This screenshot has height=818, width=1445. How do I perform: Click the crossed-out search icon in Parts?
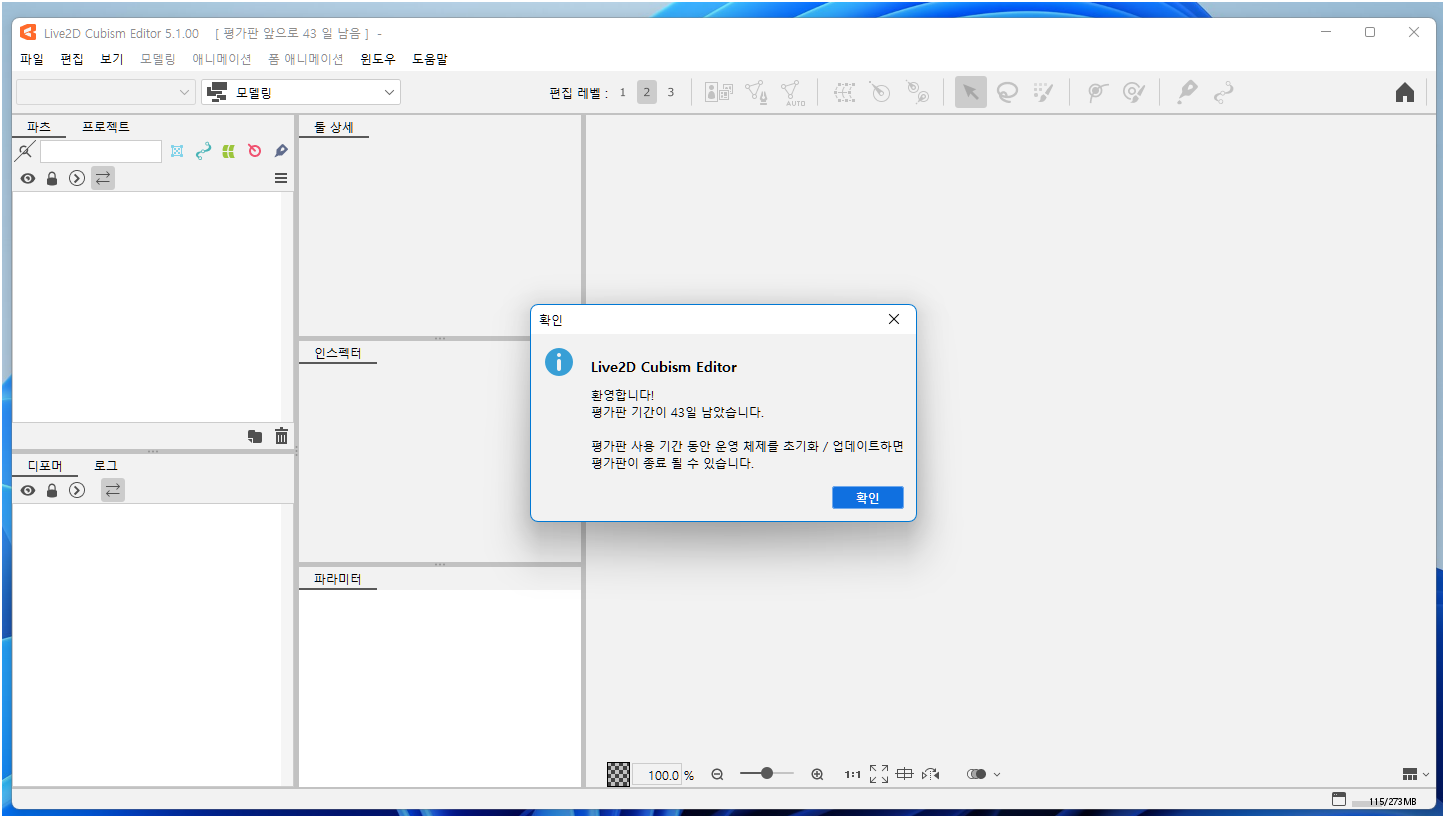click(x=25, y=151)
